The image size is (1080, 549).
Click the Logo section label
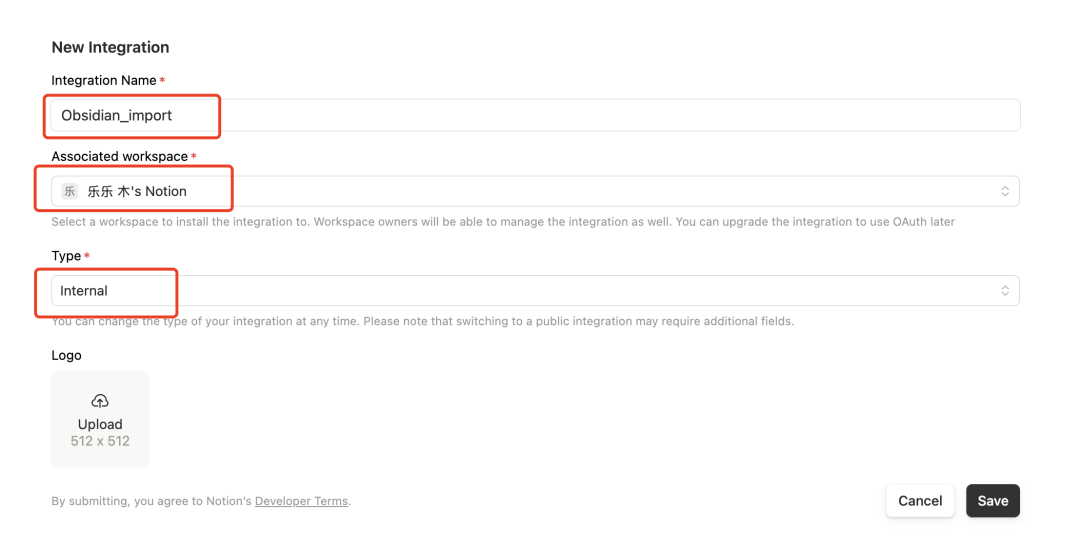(x=67, y=355)
